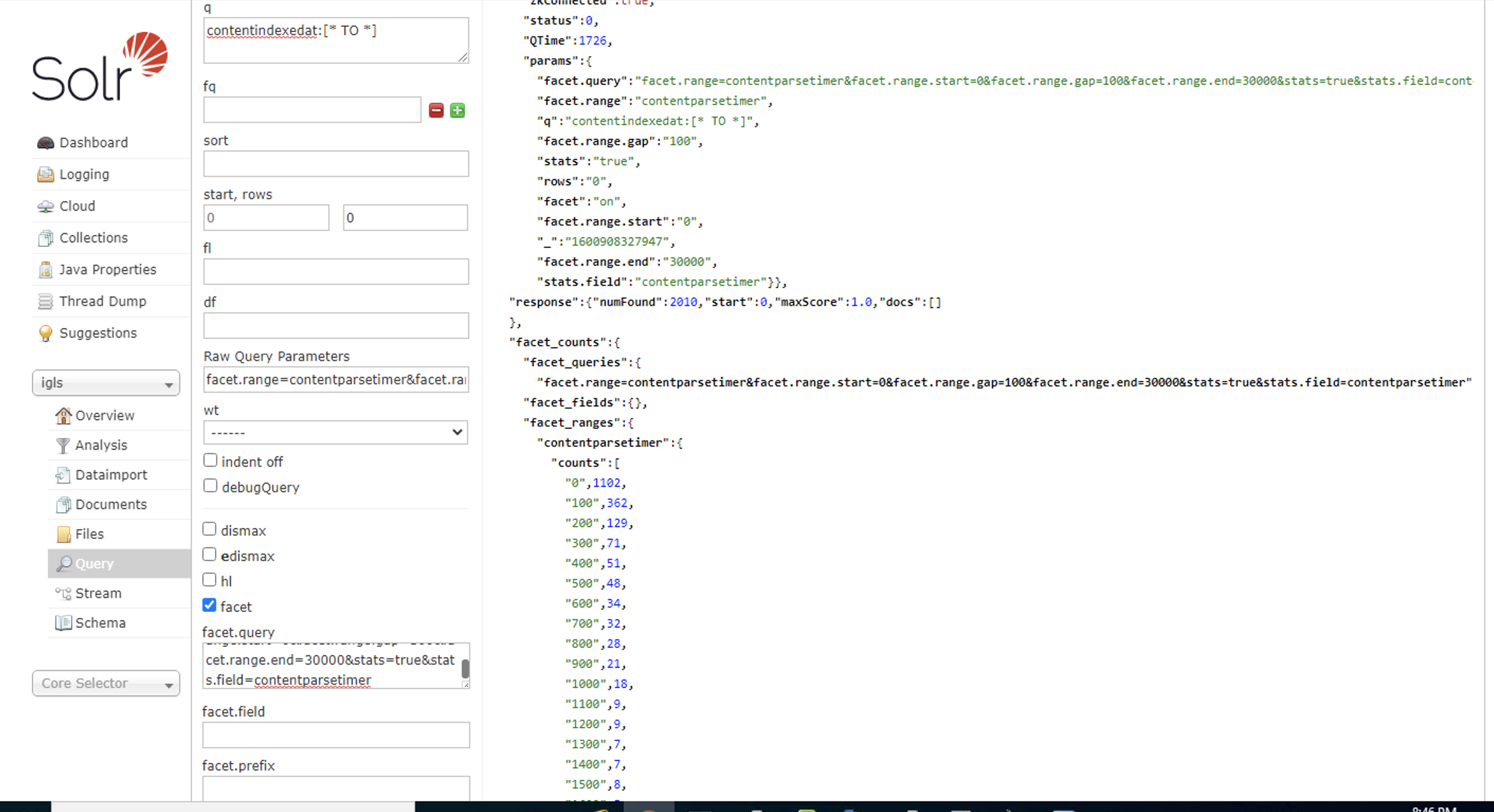Open the Cloud menu item

pos(77,206)
